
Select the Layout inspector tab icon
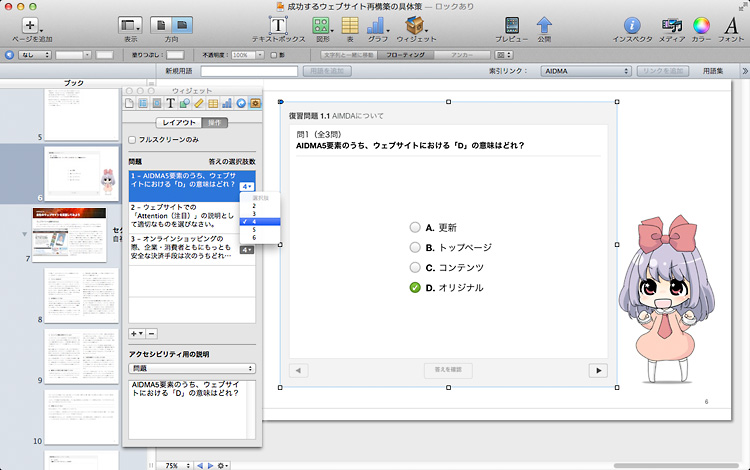(143, 103)
